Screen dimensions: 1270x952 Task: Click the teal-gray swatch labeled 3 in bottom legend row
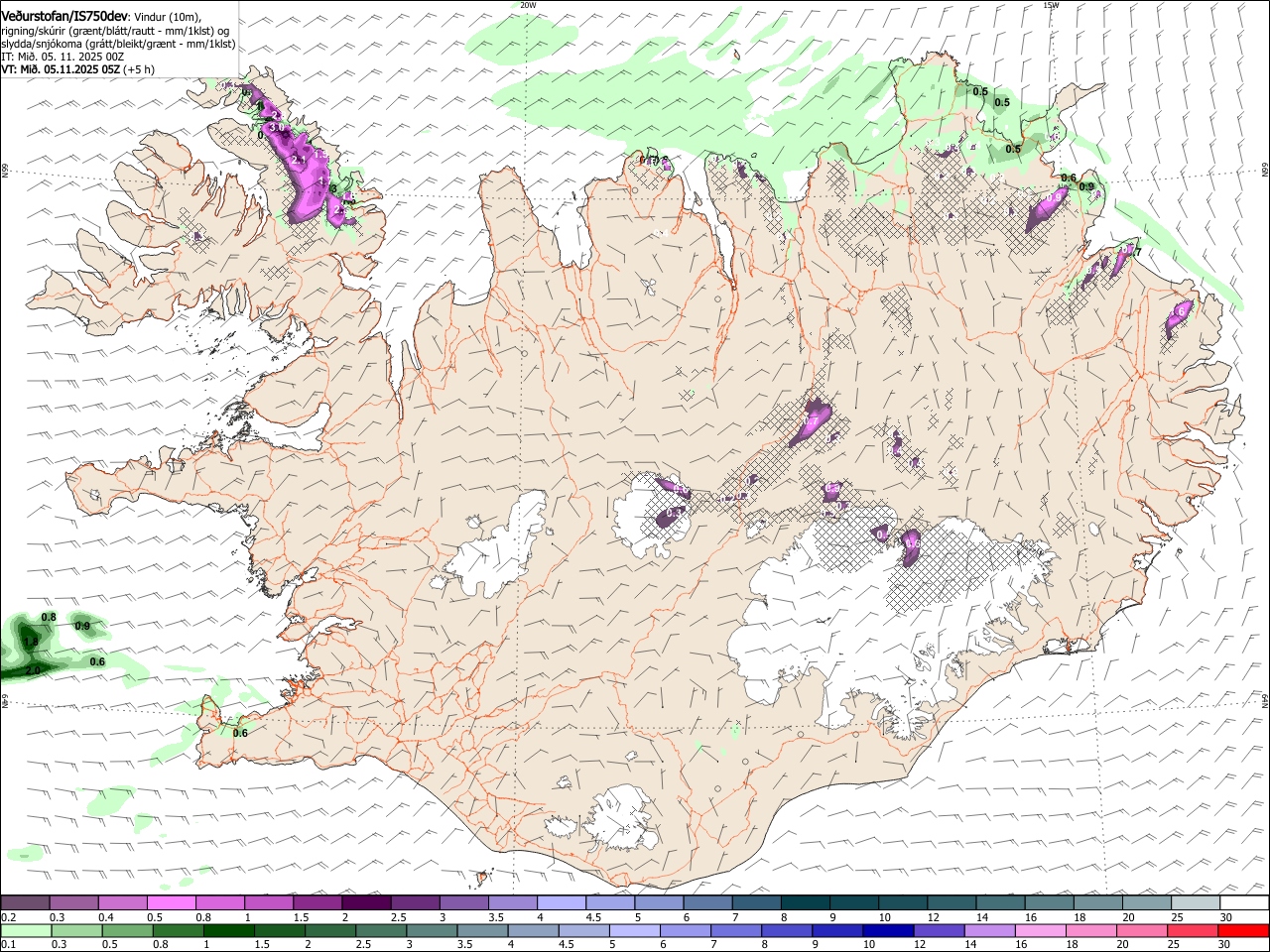click(x=432, y=931)
